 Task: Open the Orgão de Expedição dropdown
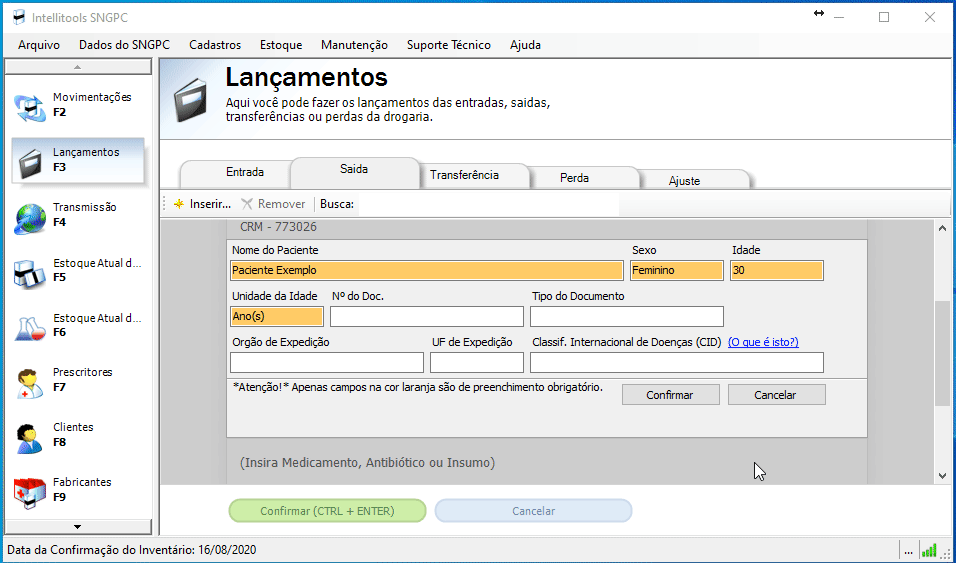(327, 362)
